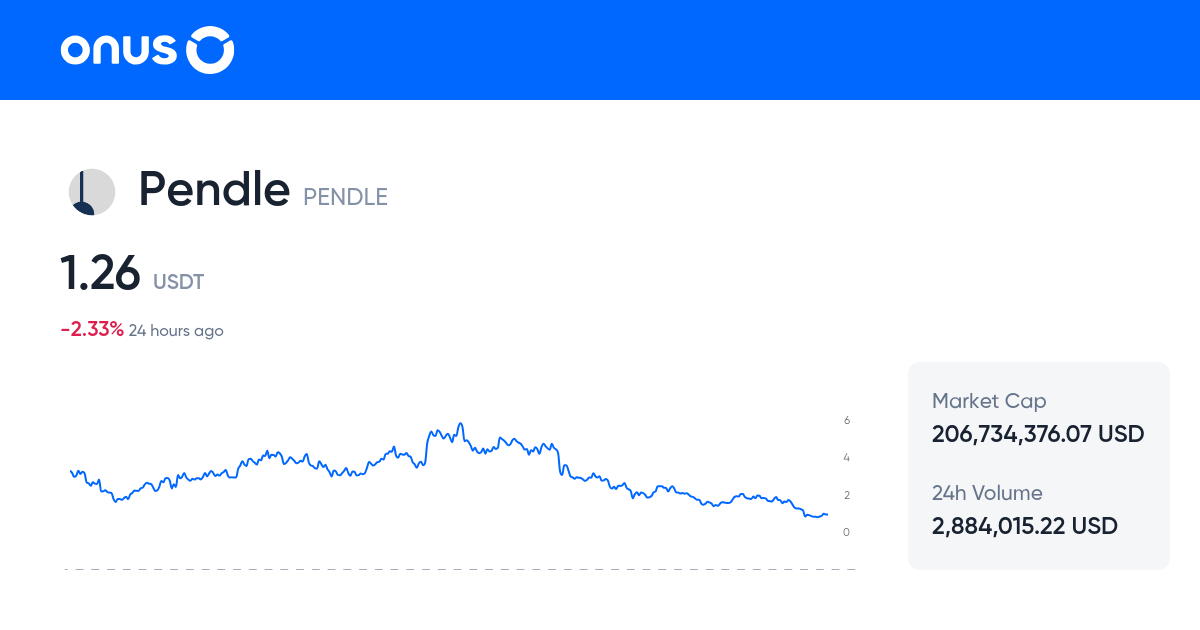Click the ONUS wordmark in the header
The width and height of the screenshot is (1200, 630).
click(117, 49)
